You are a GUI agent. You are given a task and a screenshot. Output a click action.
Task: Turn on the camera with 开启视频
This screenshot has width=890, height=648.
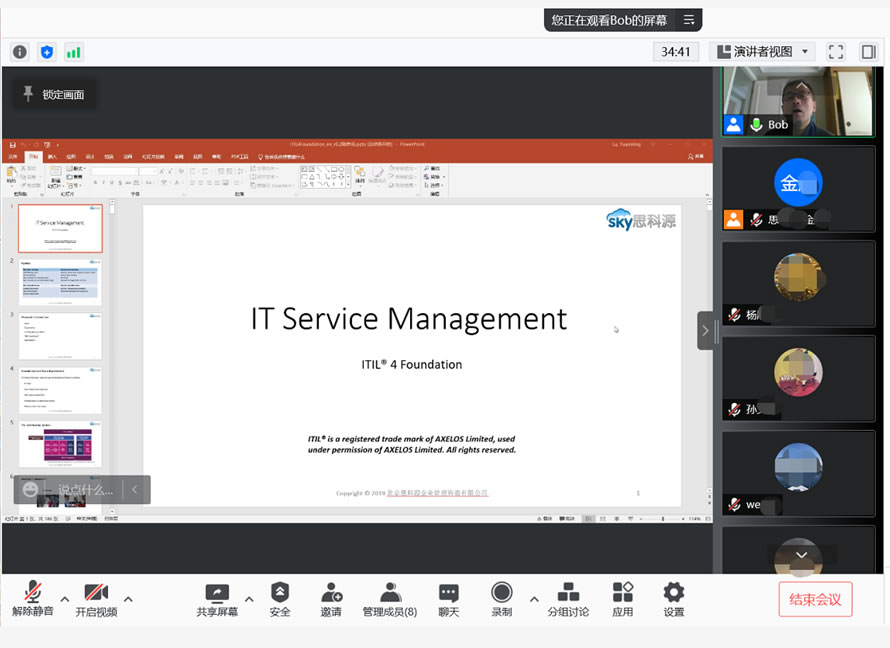coord(96,599)
